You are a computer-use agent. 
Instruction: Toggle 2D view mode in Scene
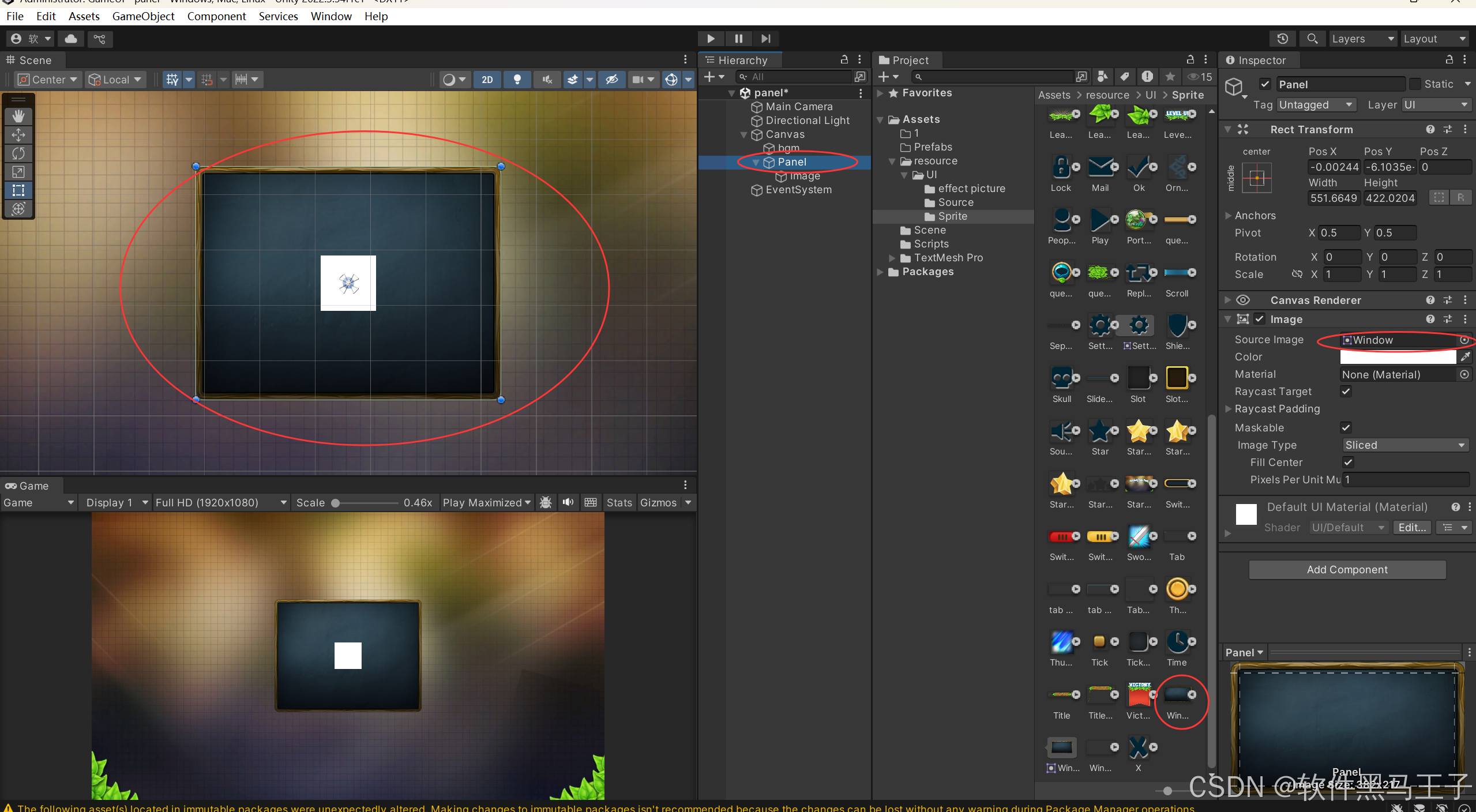click(487, 80)
